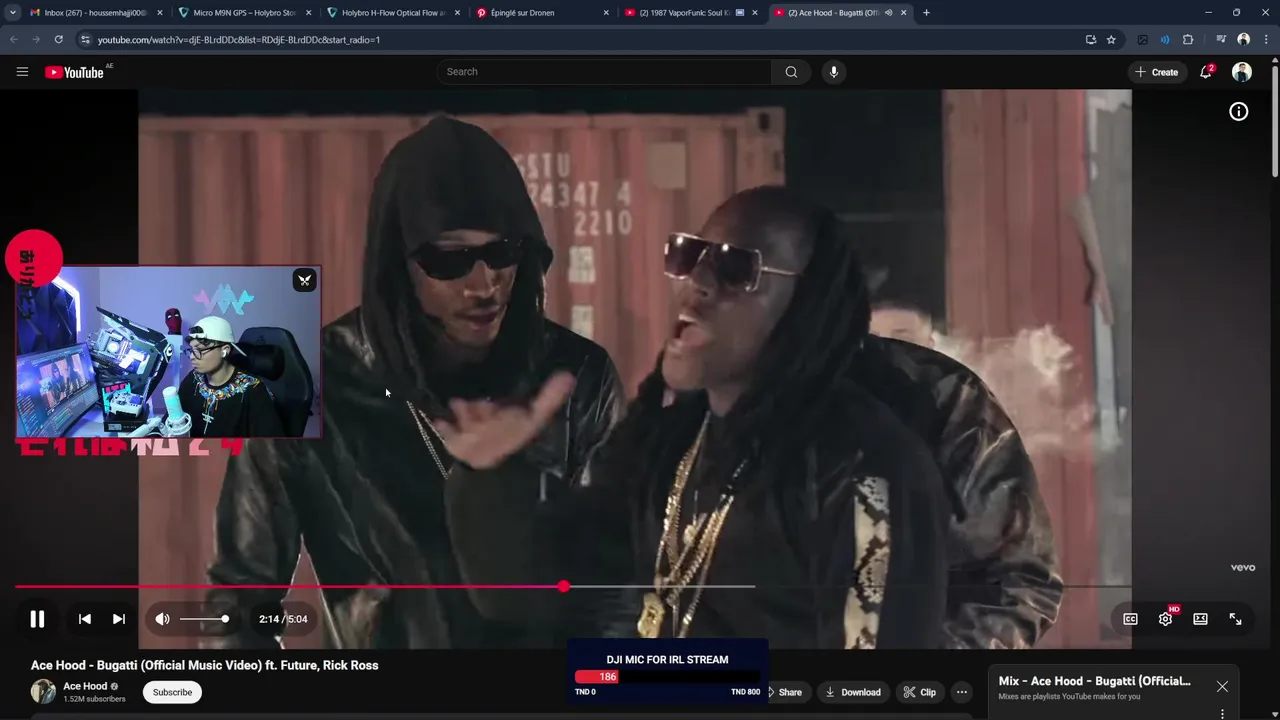This screenshot has height=720, width=1280.
Task: Show video info card icon
Action: click(x=1238, y=112)
